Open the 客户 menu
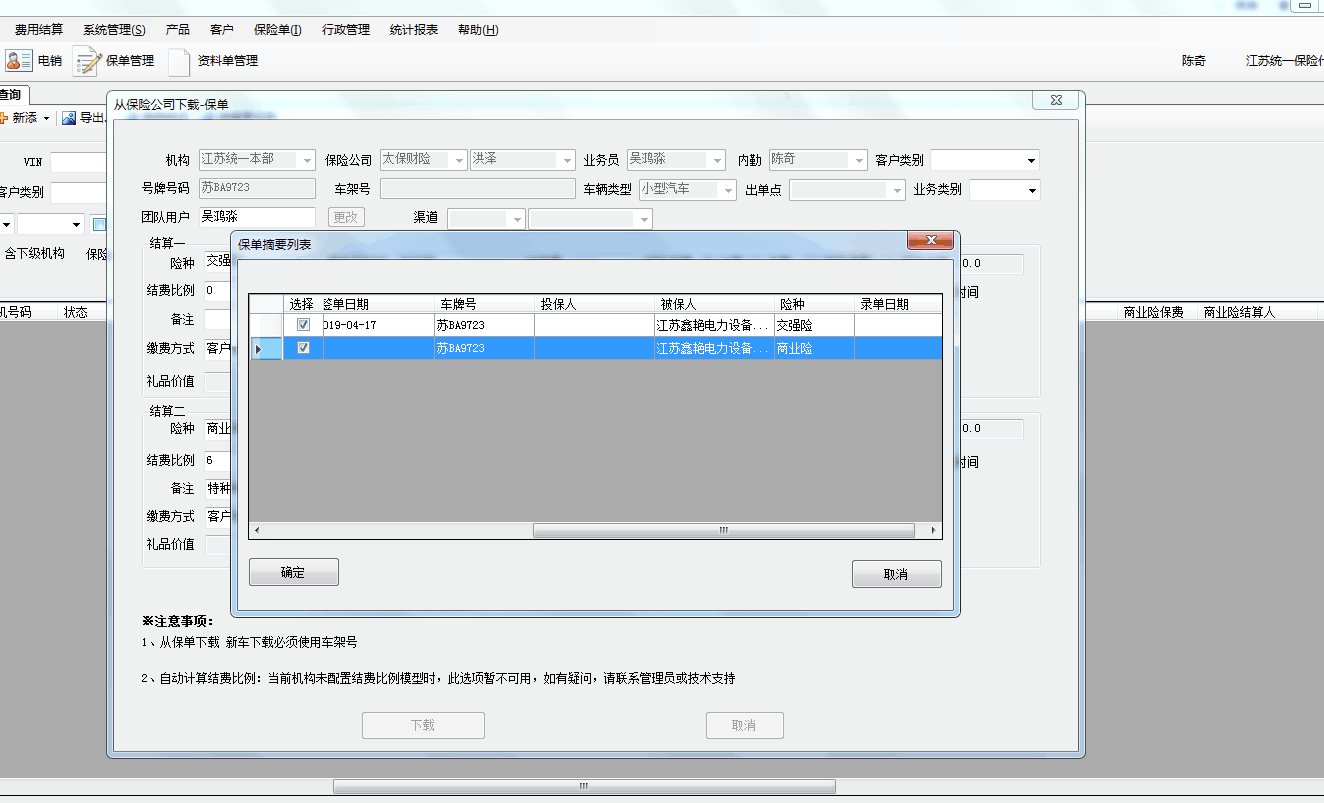 222,30
